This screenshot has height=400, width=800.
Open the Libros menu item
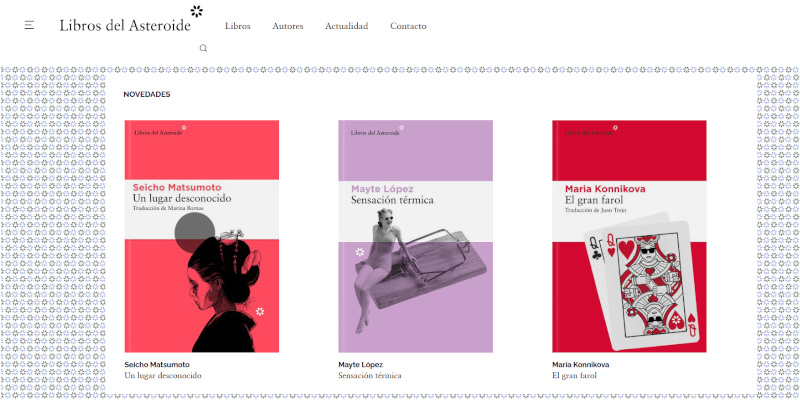[238, 26]
